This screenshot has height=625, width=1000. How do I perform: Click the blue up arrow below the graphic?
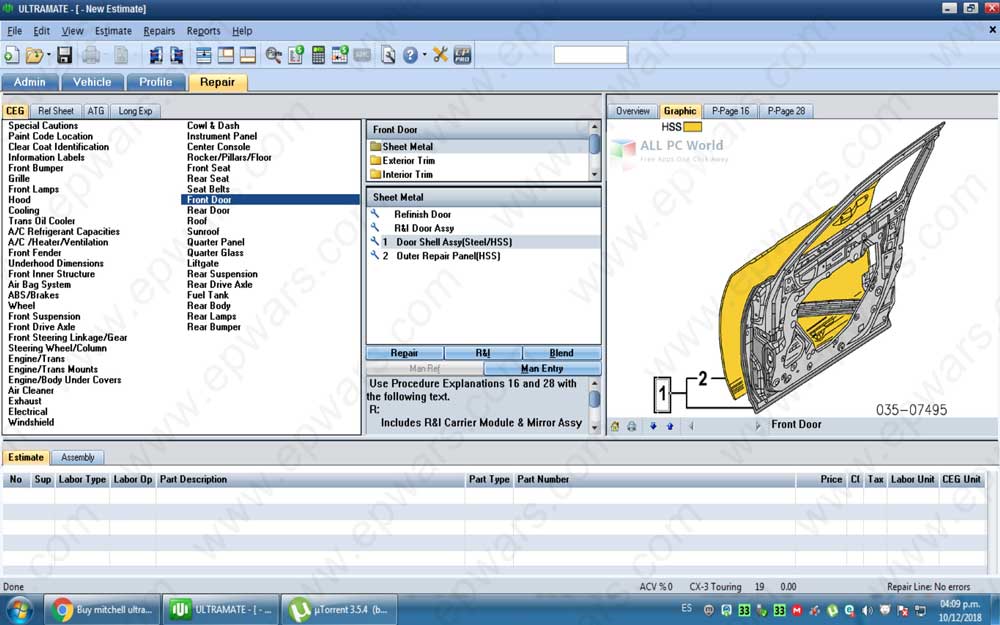tap(670, 426)
